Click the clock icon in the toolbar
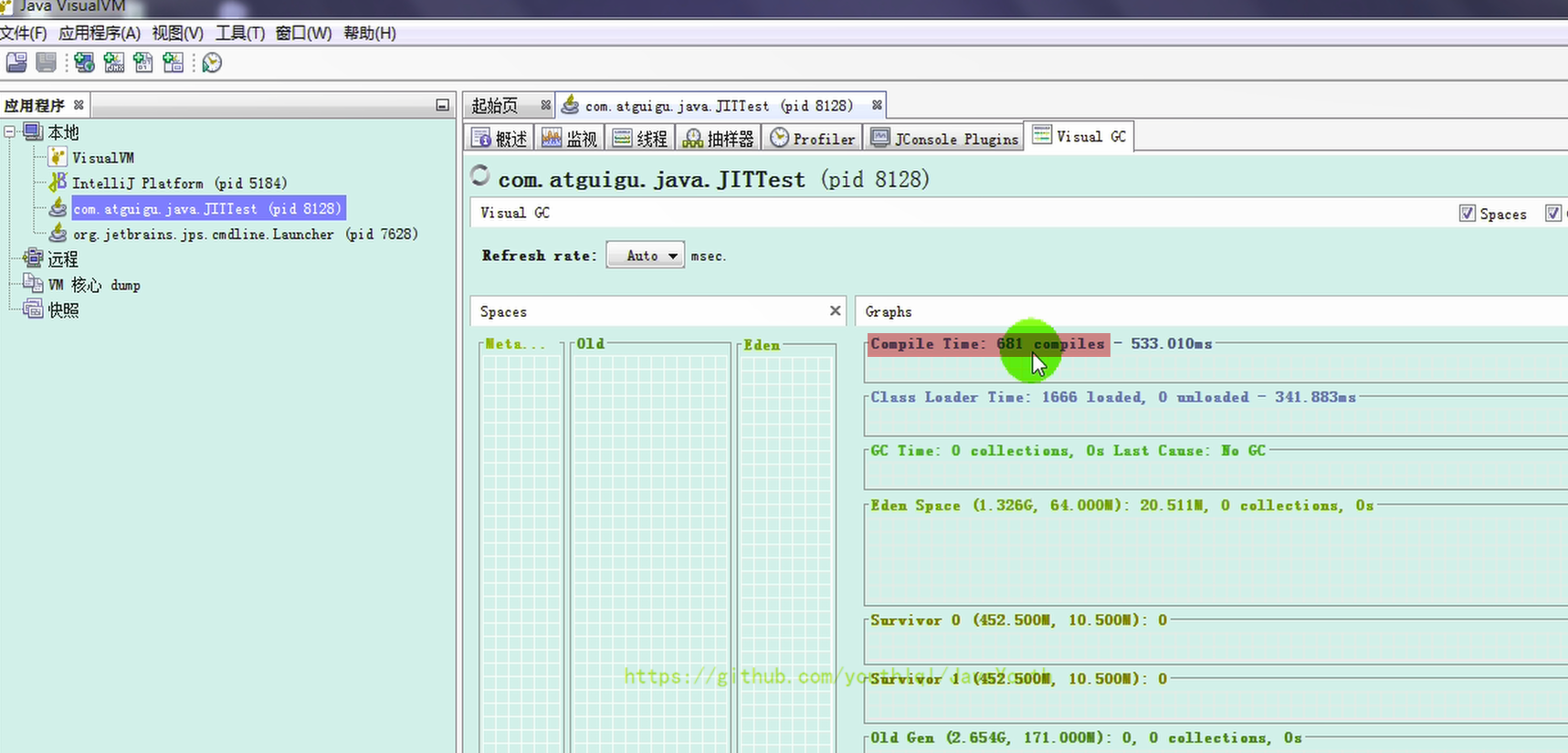 (x=212, y=62)
